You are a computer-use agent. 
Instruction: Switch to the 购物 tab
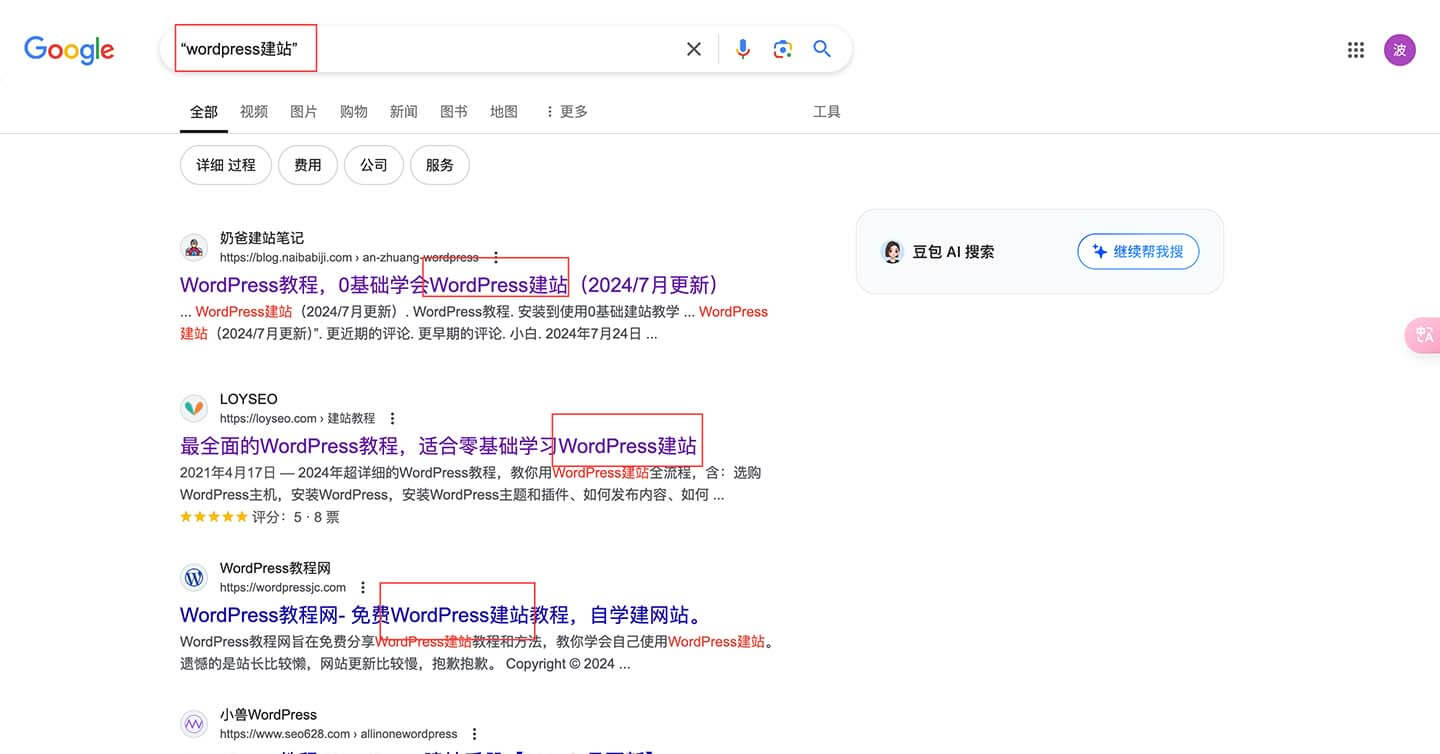[x=354, y=112]
